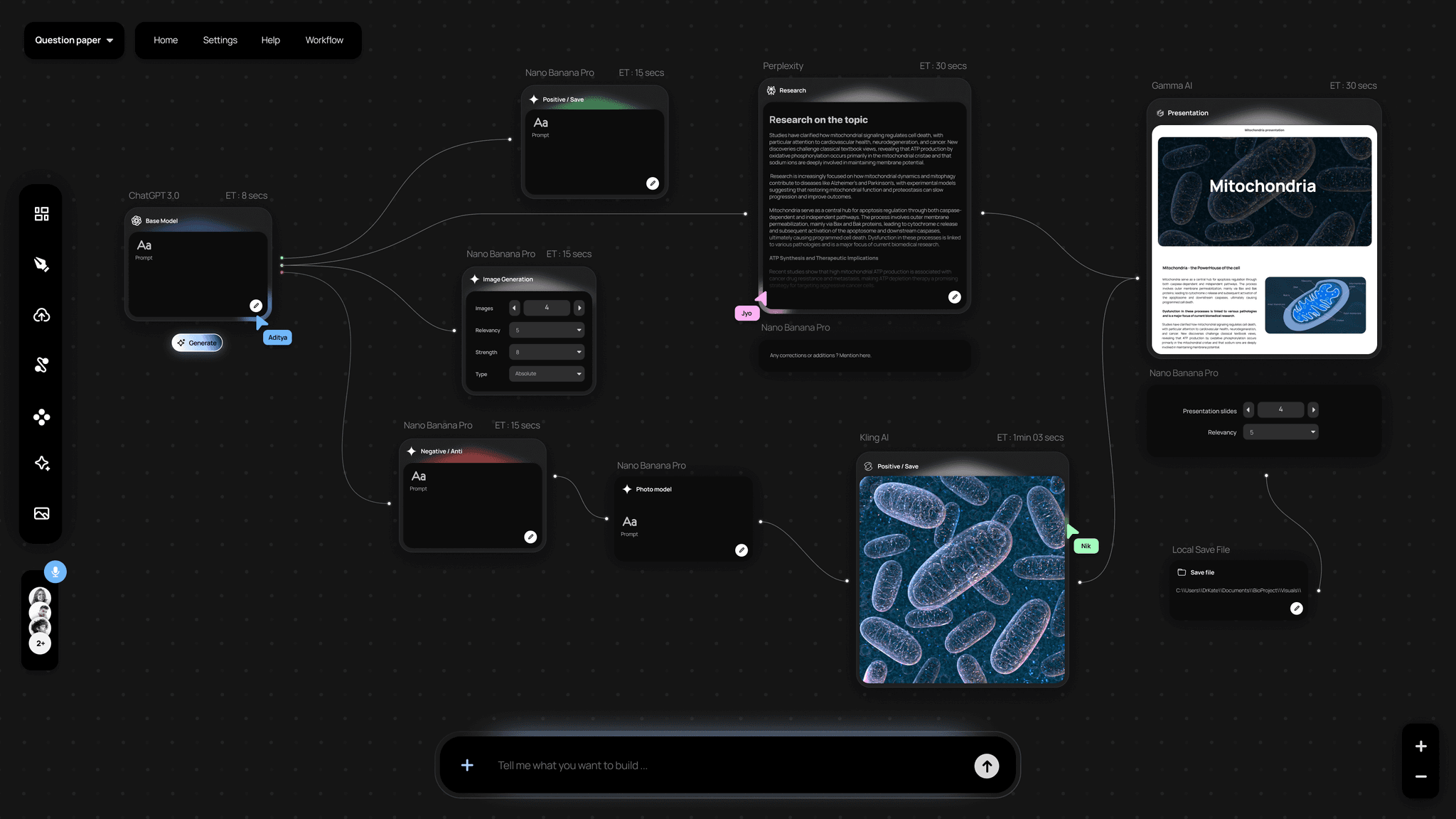The image size is (1456, 819).
Task: Click the cloud upload sidebar icon
Action: tap(41, 315)
